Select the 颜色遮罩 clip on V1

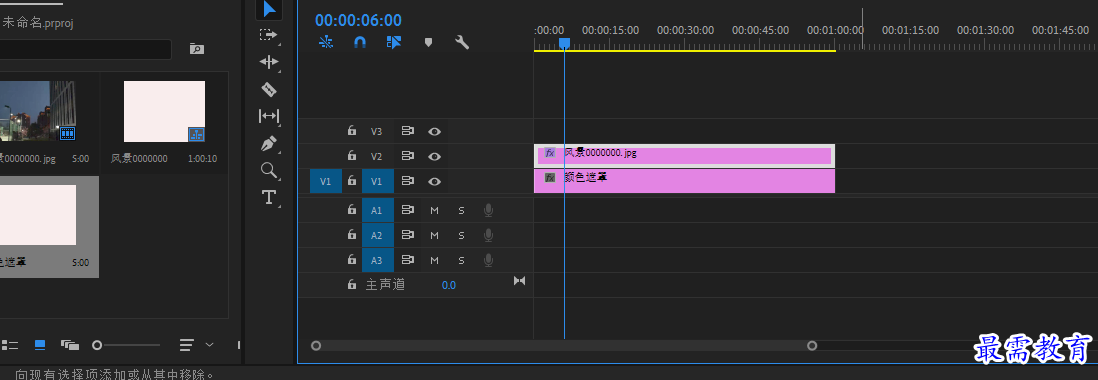coord(684,181)
